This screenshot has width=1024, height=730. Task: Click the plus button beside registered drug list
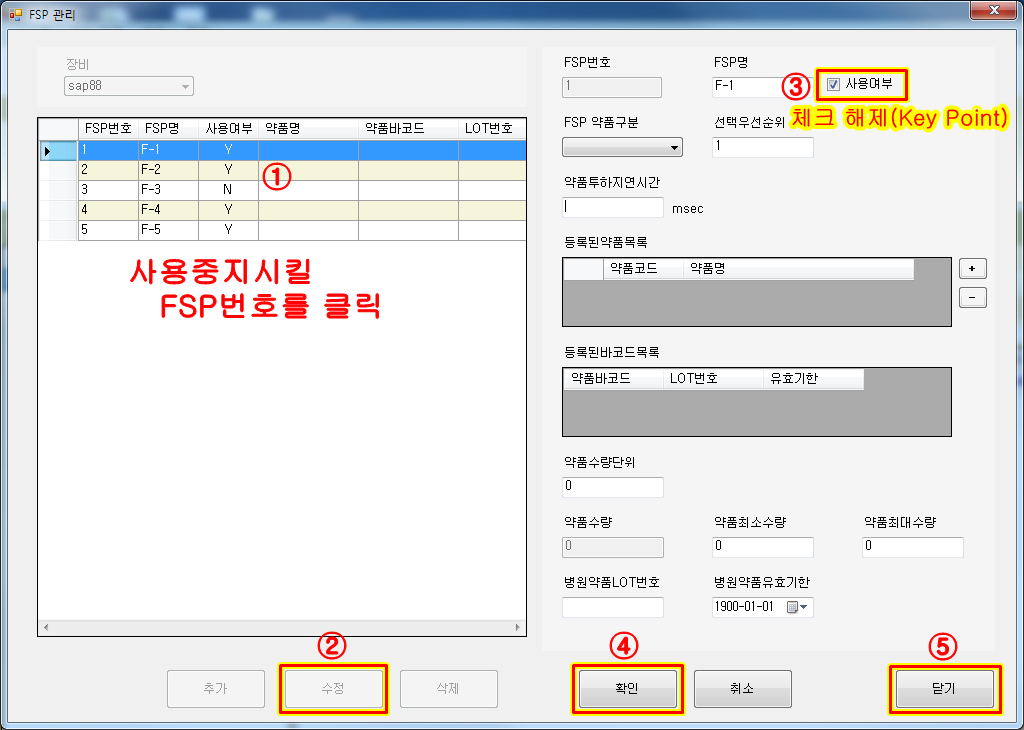point(972,268)
